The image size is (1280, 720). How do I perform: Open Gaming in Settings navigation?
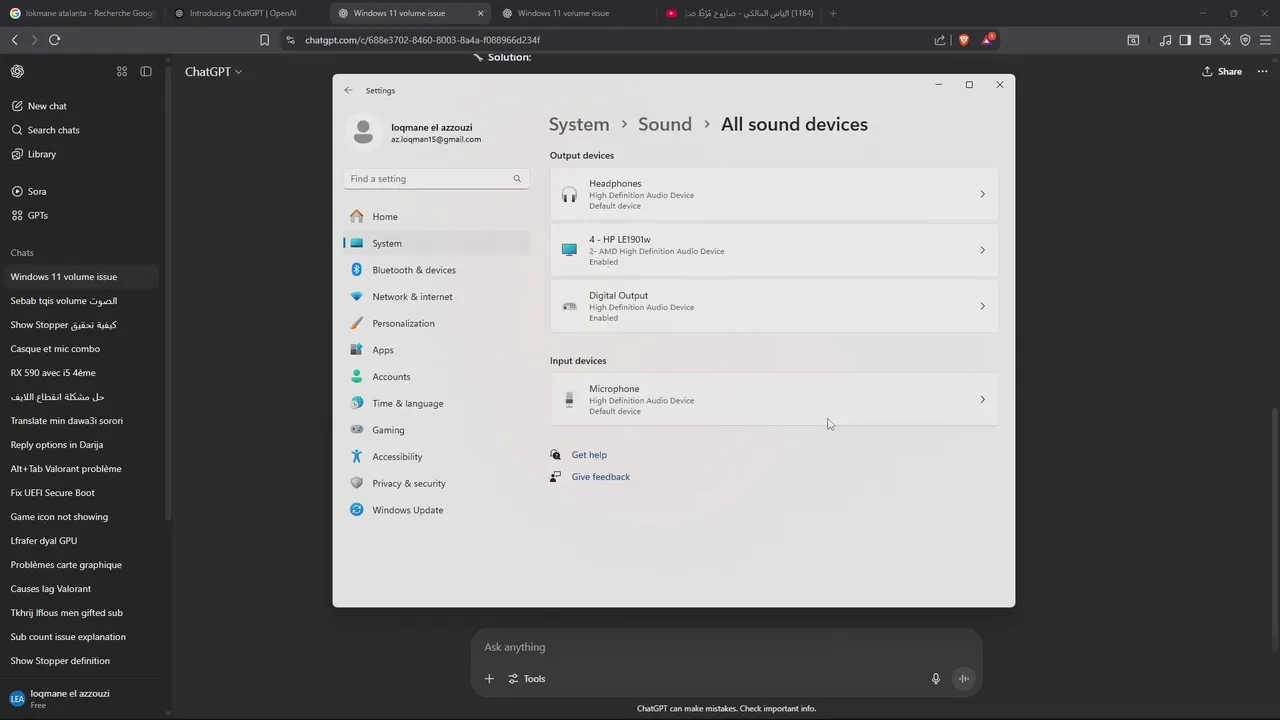click(x=436, y=430)
